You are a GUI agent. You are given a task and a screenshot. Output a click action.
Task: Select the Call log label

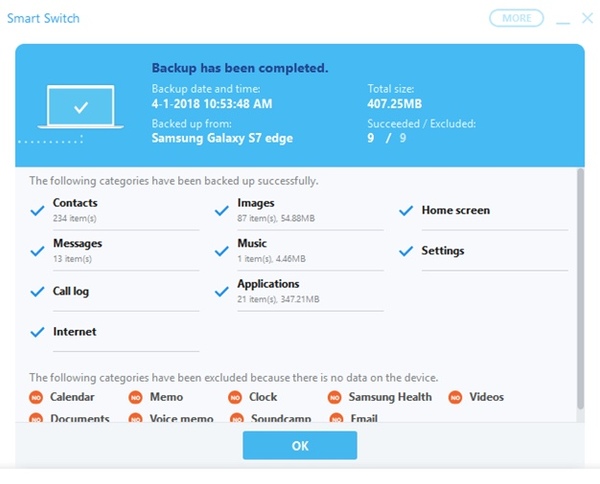tap(71, 291)
